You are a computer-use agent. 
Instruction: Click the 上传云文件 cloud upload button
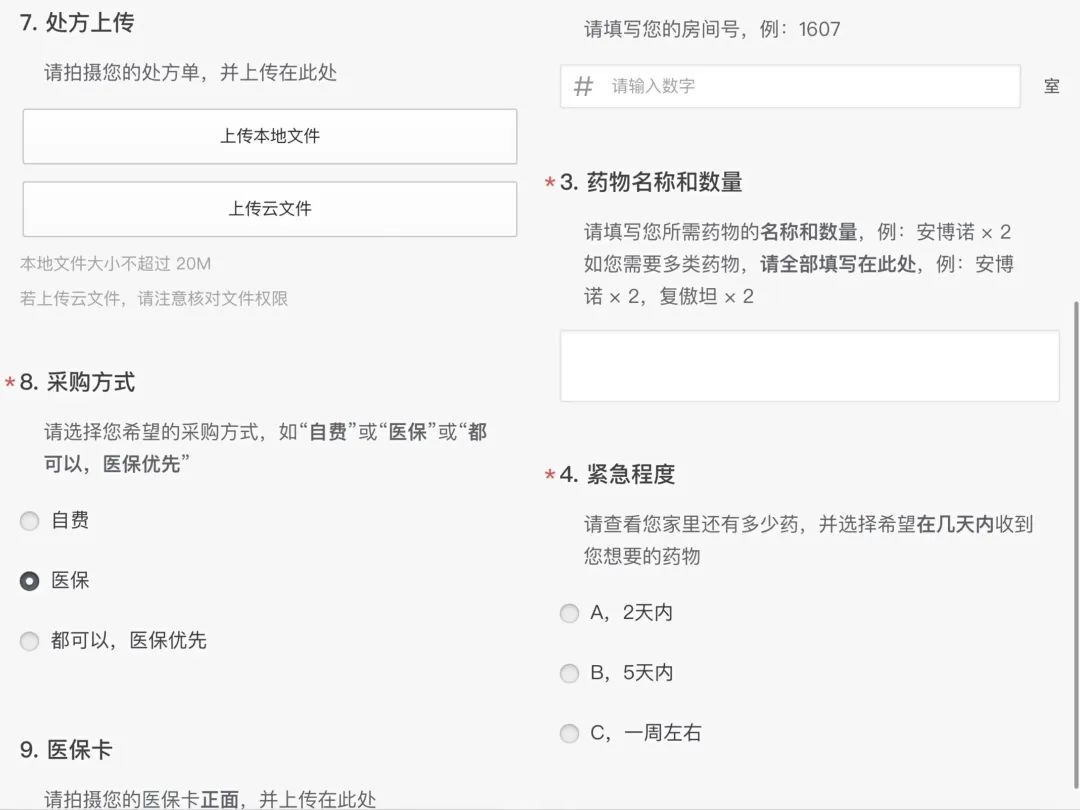point(270,209)
